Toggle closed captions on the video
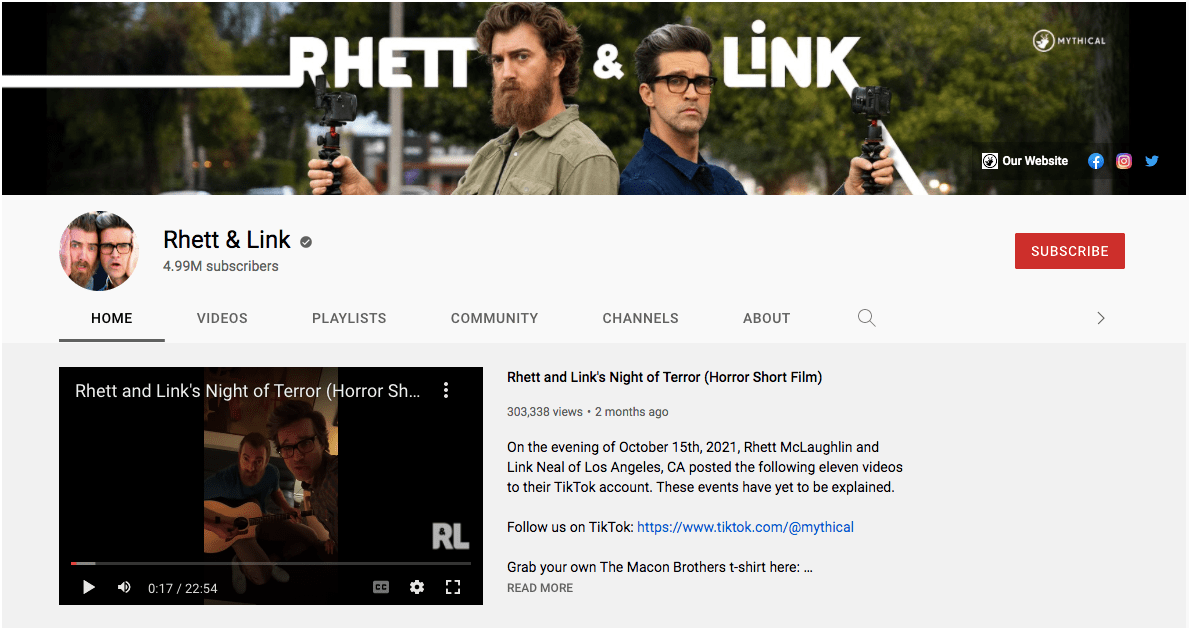Viewport: 1189px width, 628px height. (381, 587)
